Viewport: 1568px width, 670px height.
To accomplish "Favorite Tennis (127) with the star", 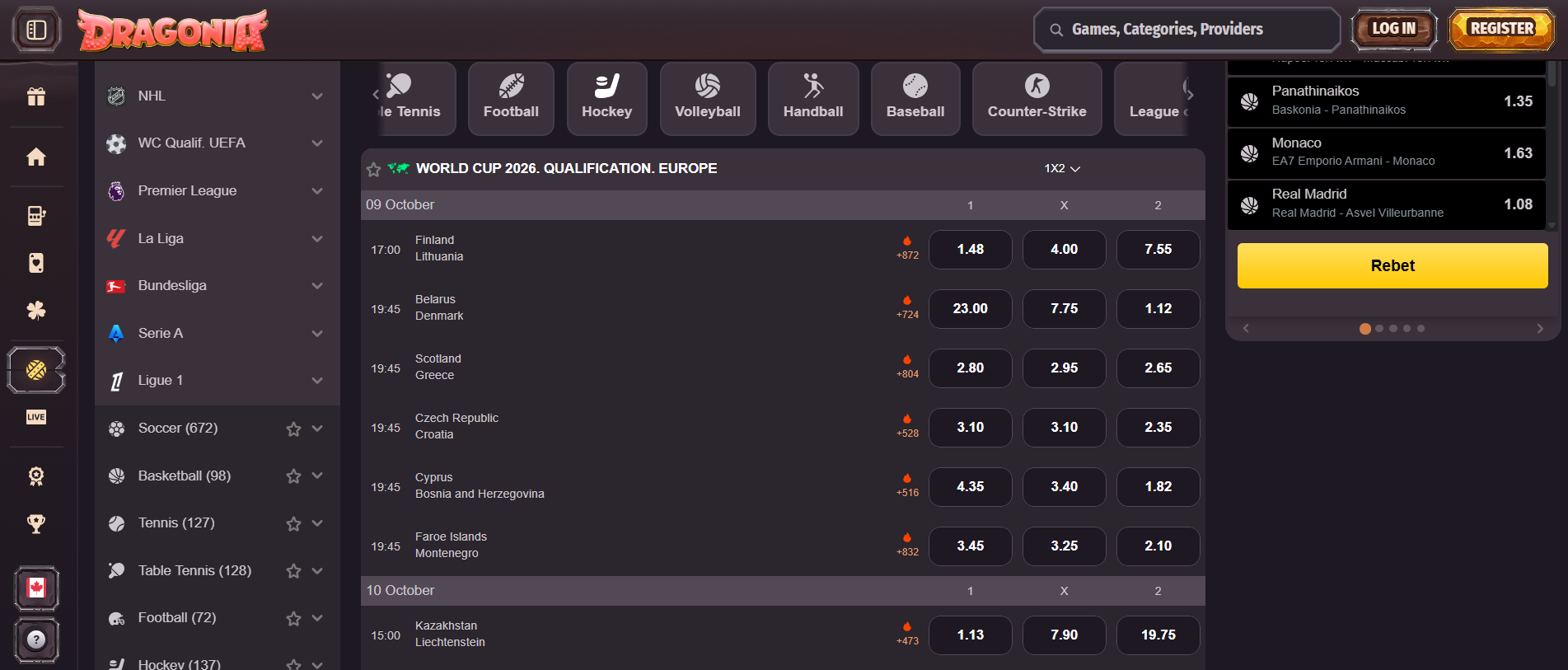I will pos(293,523).
